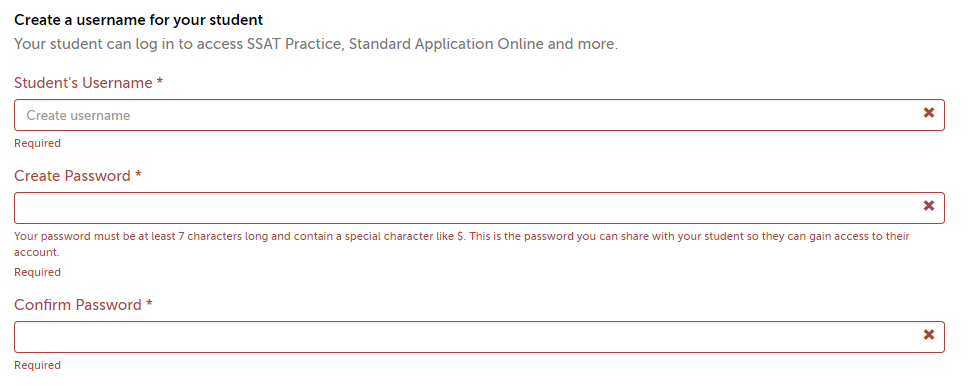Click the Required message below password hint
This screenshot has height=386, width=976.
click(37, 272)
